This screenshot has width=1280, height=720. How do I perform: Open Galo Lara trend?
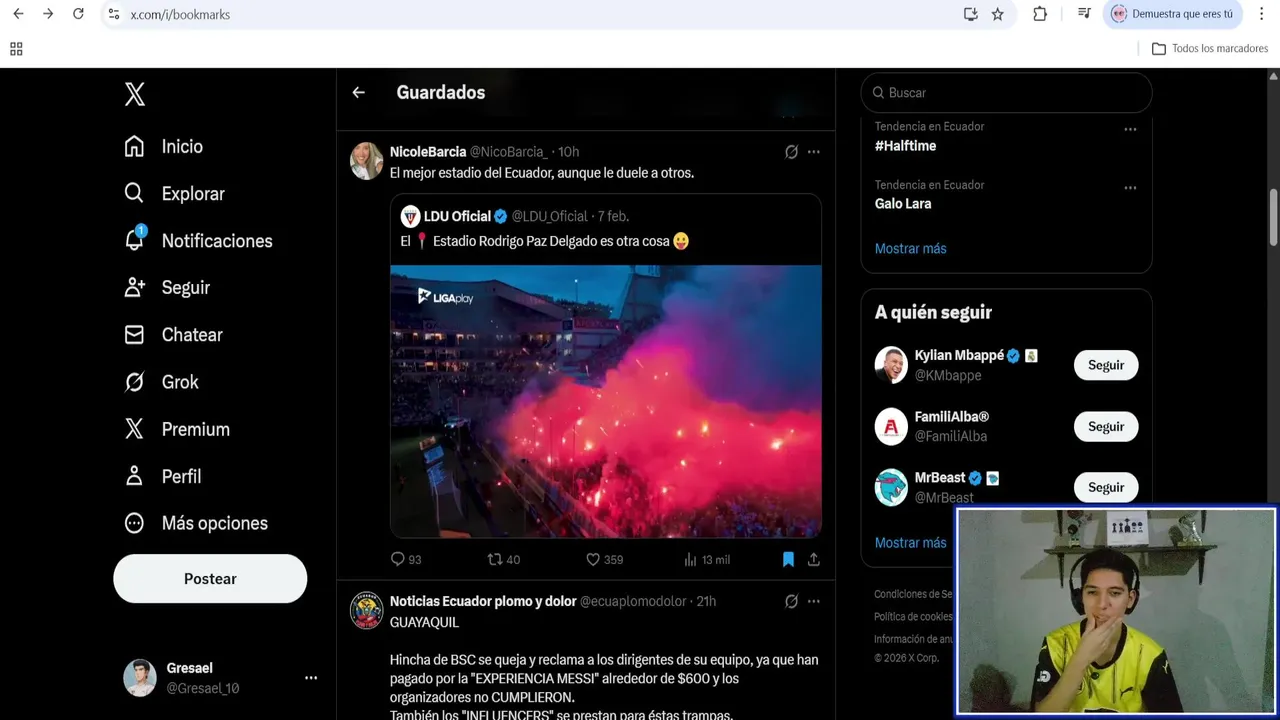tap(903, 203)
